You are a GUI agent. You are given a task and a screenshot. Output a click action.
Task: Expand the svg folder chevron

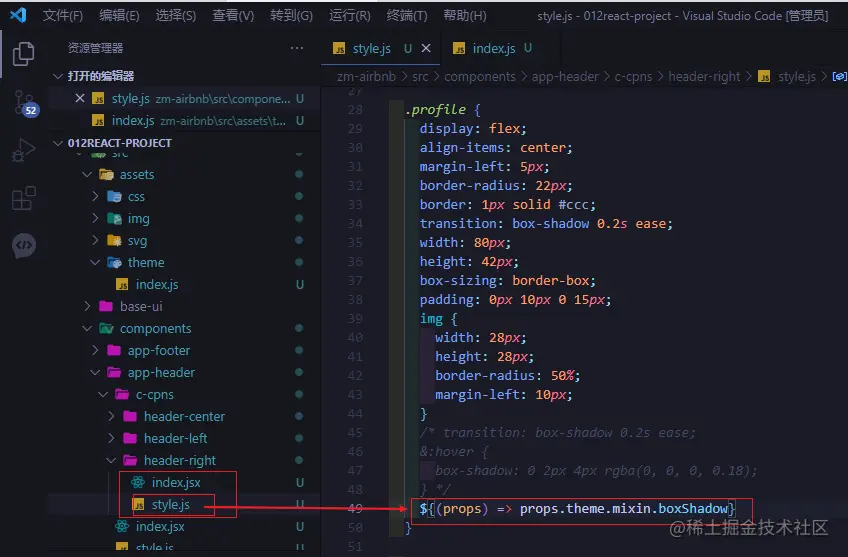coord(95,240)
